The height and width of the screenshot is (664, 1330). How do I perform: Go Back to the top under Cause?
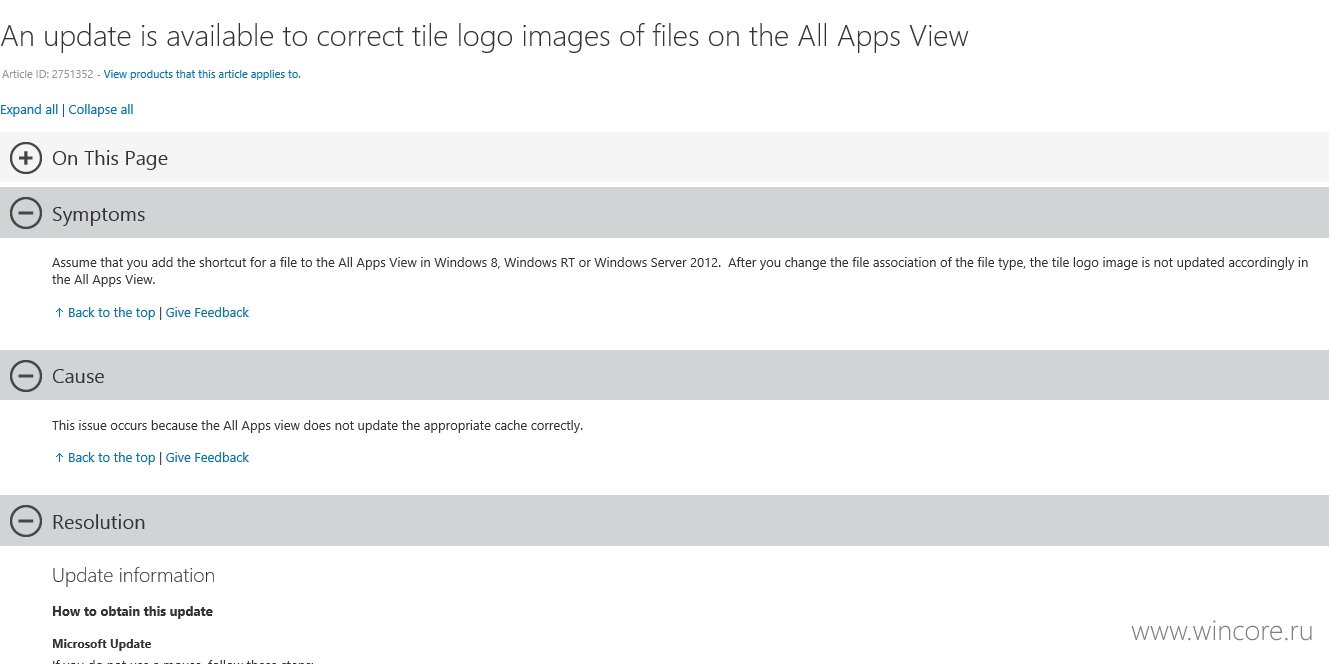(105, 458)
